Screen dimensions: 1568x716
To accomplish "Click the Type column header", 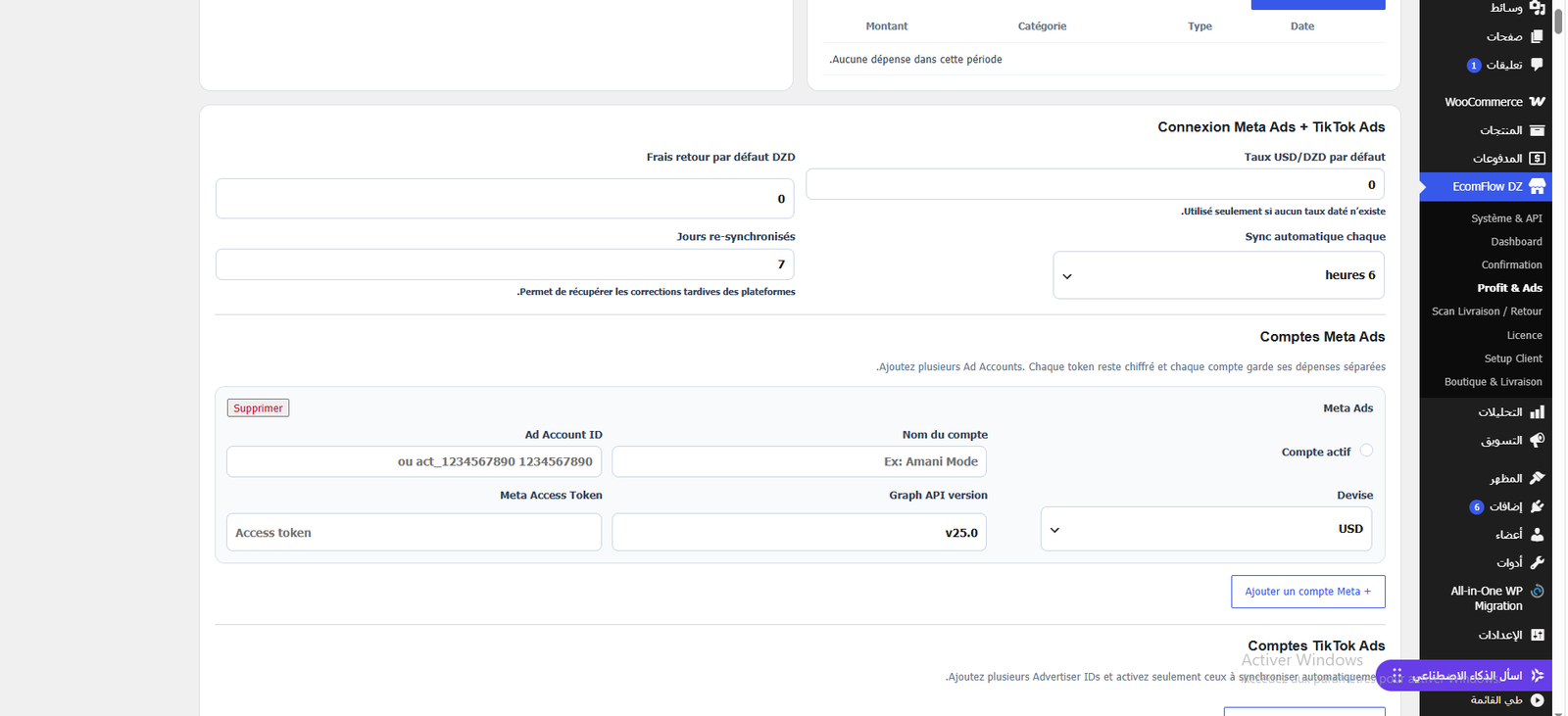I will point(1200,26).
